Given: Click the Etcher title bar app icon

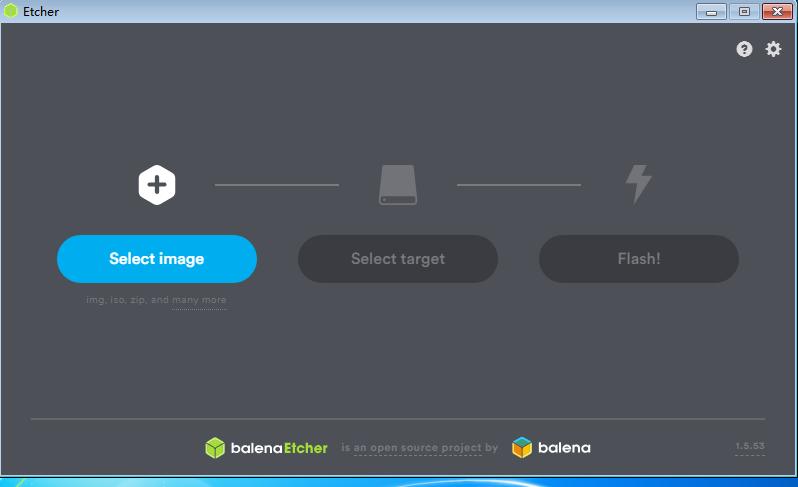Looking at the screenshot, I should coord(11,11).
